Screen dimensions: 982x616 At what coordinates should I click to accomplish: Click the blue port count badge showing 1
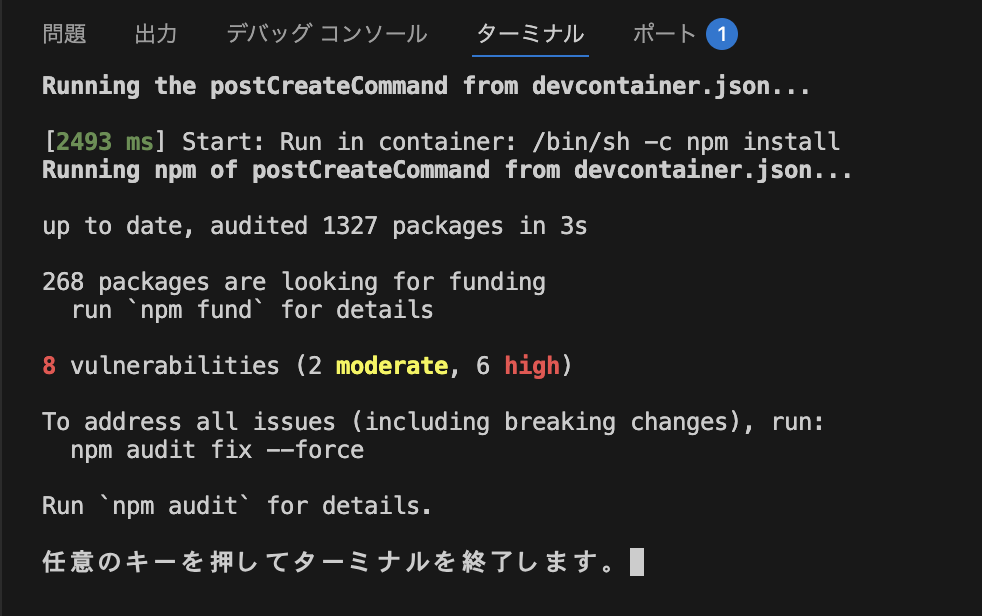pos(723,33)
